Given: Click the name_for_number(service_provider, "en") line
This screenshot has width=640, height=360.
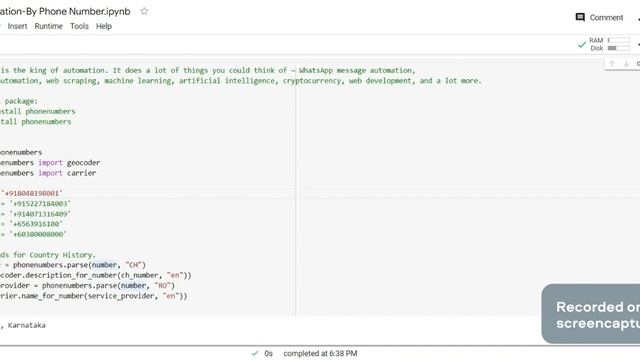Looking at the screenshot, I should pyautogui.click(x=93, y=296).
